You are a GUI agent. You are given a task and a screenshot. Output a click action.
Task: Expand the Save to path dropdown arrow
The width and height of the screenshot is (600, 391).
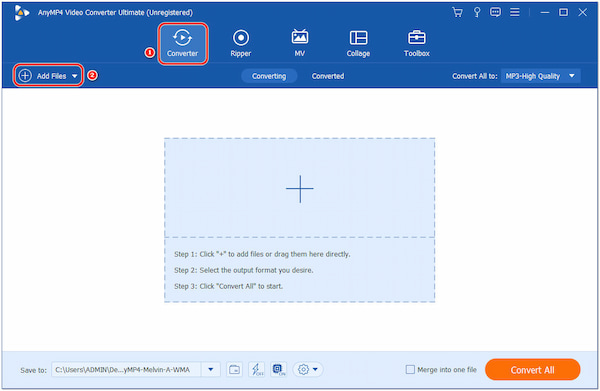tap(211, 370)
